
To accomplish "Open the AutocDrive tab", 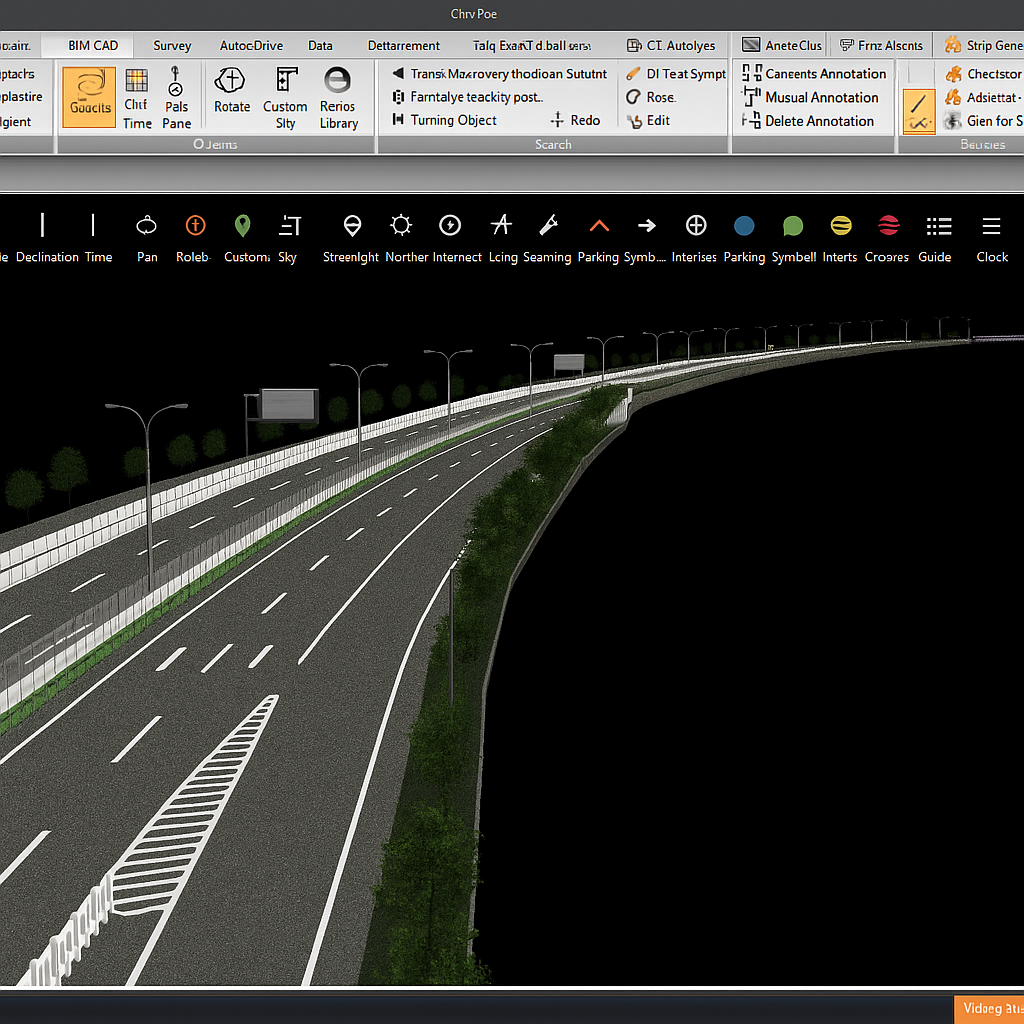I will coord(251,46).
